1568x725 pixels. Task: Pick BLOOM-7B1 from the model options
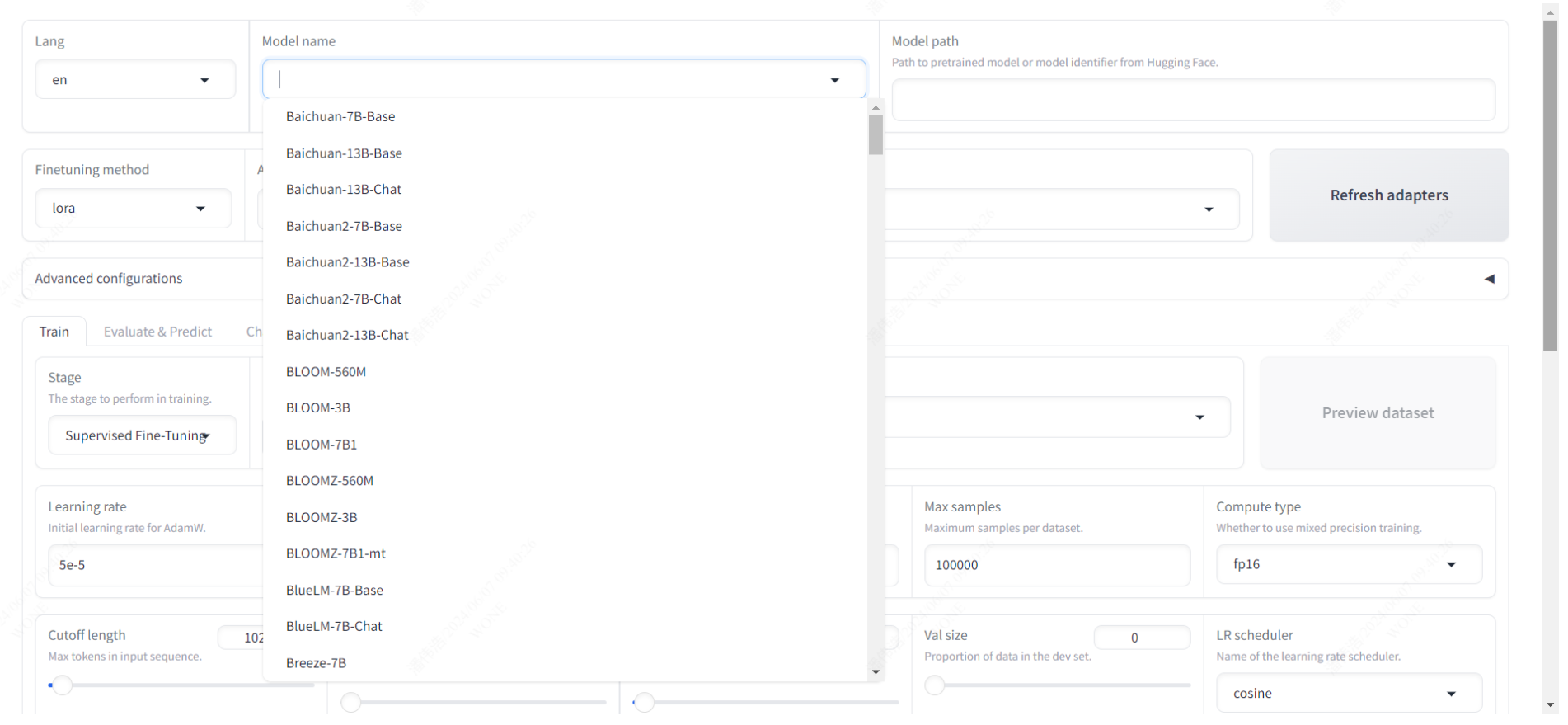pyautogui.click(x=565, y=445)
